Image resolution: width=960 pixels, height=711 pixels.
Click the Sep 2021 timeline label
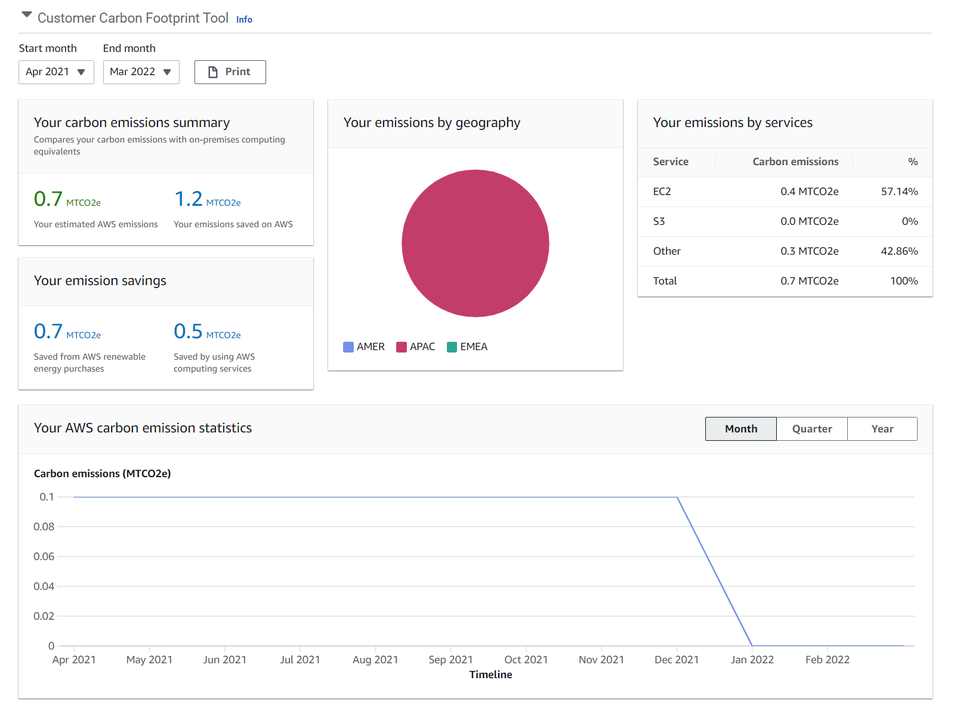click(451, 660)
